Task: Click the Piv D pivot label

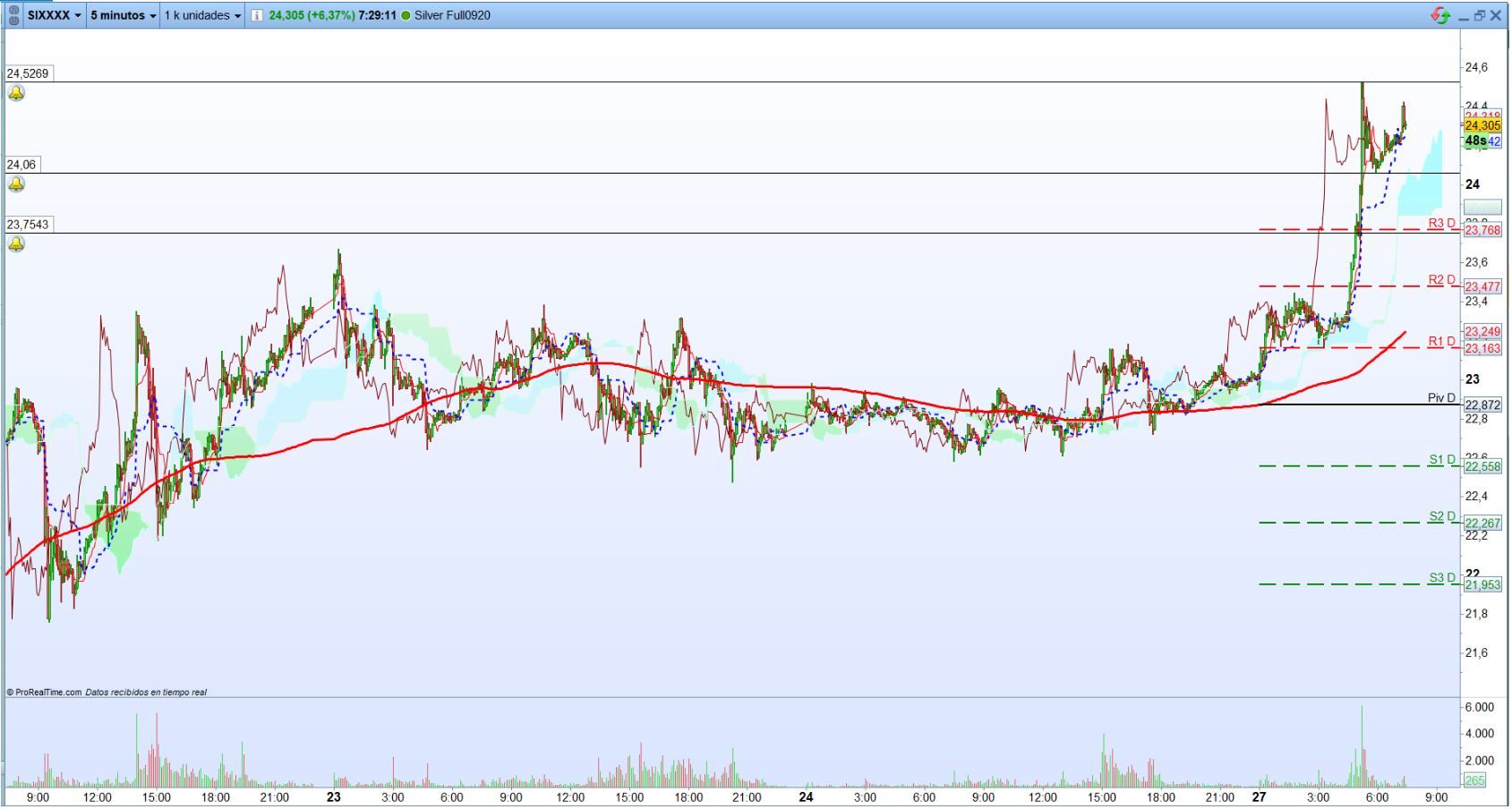Action: 1441,397
